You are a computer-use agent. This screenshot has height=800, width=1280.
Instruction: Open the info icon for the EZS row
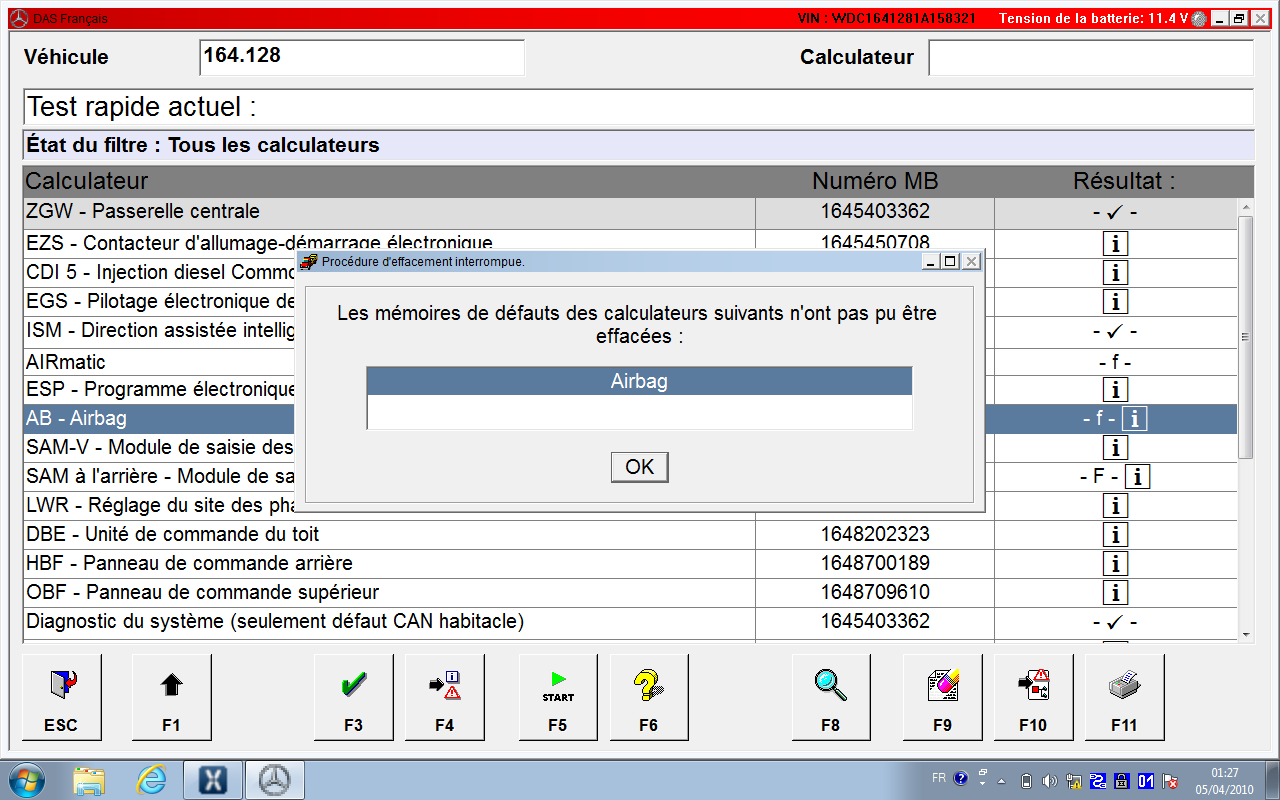point(1115,243)
